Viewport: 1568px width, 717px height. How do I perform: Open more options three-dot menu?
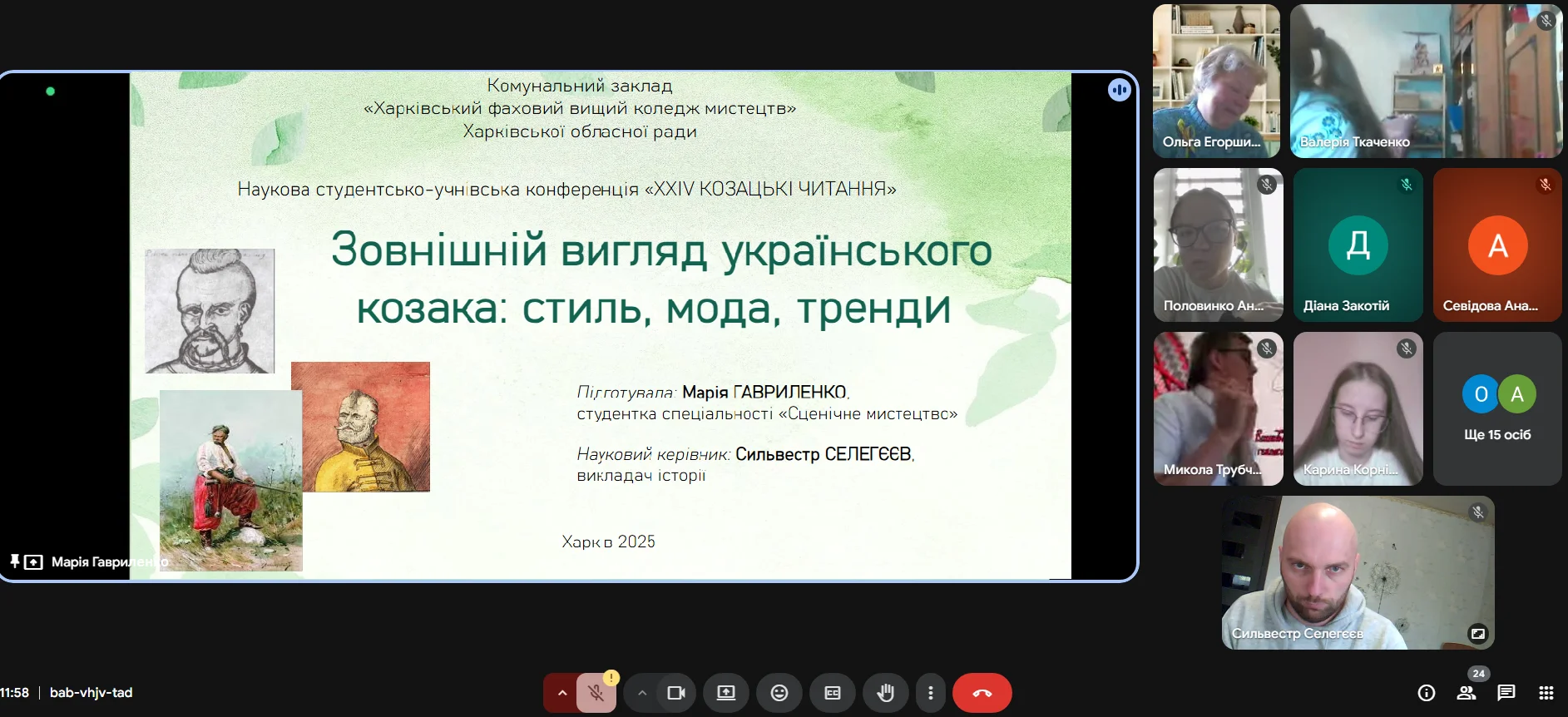coord(930,693)
